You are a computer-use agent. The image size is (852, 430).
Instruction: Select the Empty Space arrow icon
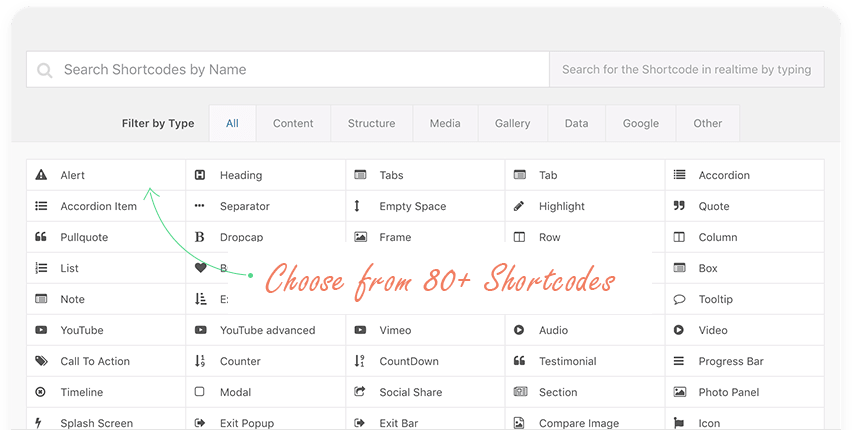point(357,206)
